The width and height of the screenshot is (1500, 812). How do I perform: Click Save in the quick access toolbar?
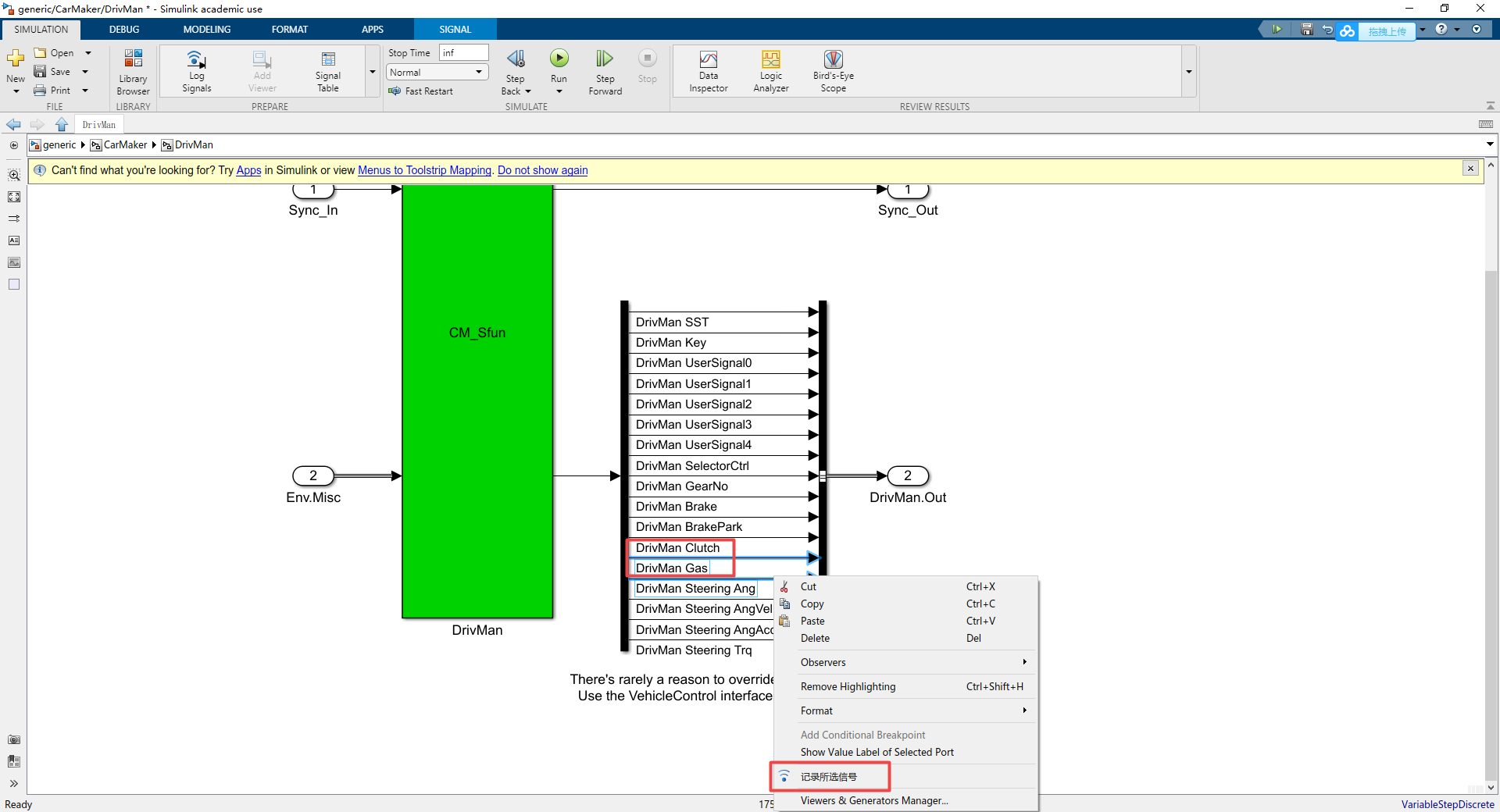pos(1305,29)
